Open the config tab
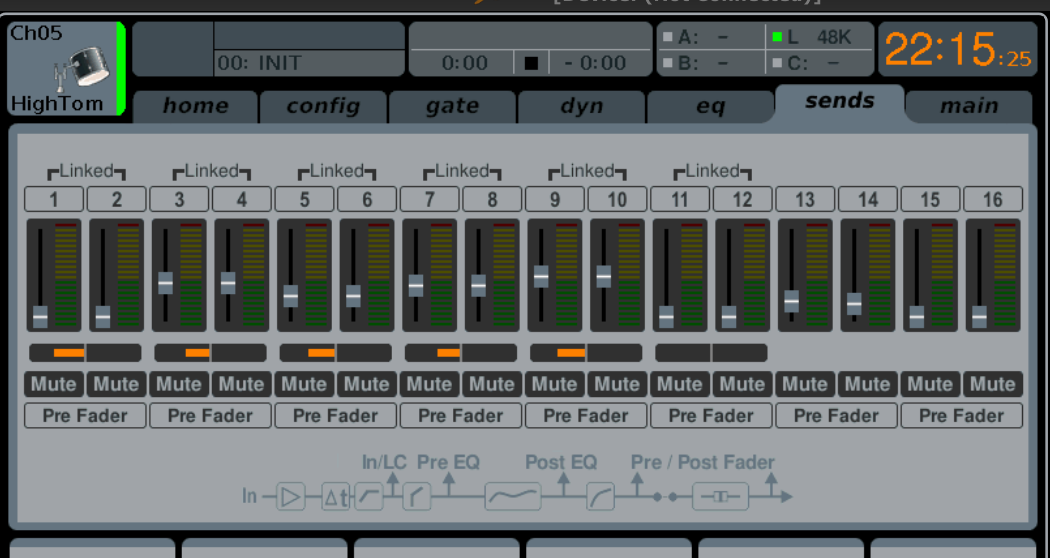Image resolution: width=1050 pixels, height=558 pixels. coord(324,107)
